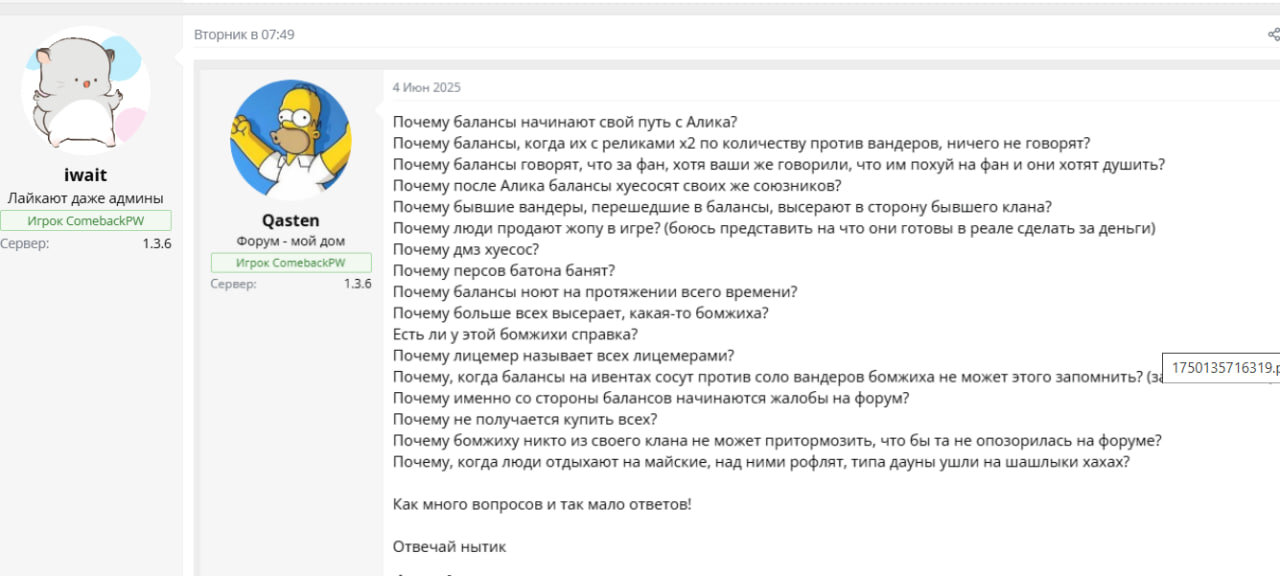
Task: Click the "Отвечай нытик" line
Action: (x=449, y=547)
